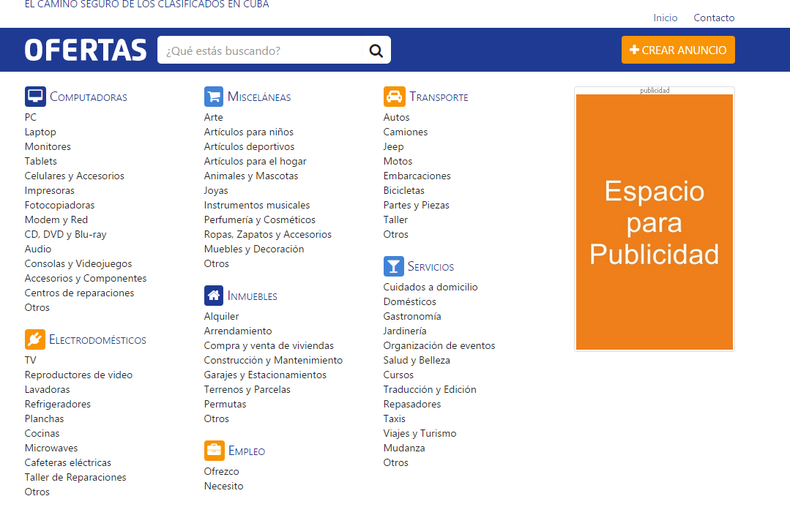The image size is (790, 507).
Task: Click the Misceláneas shopping cart icon
Action: click(x=213, y=96)
